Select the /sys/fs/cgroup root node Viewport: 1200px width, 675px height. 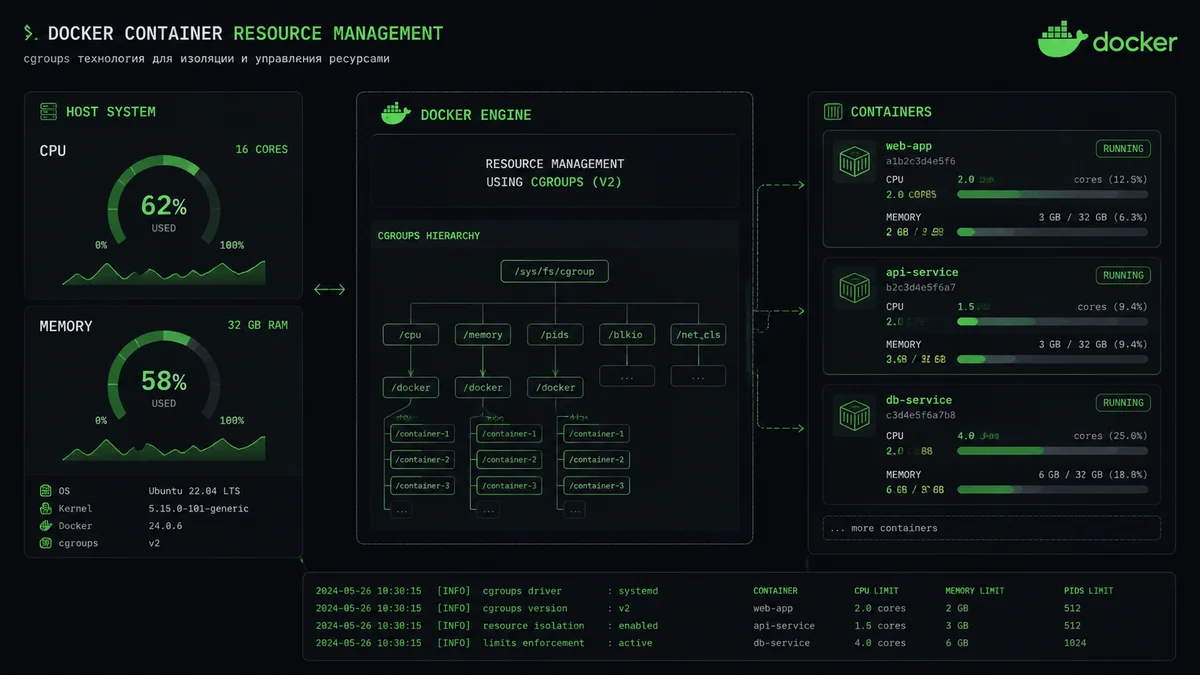click(x=554, y=271)
